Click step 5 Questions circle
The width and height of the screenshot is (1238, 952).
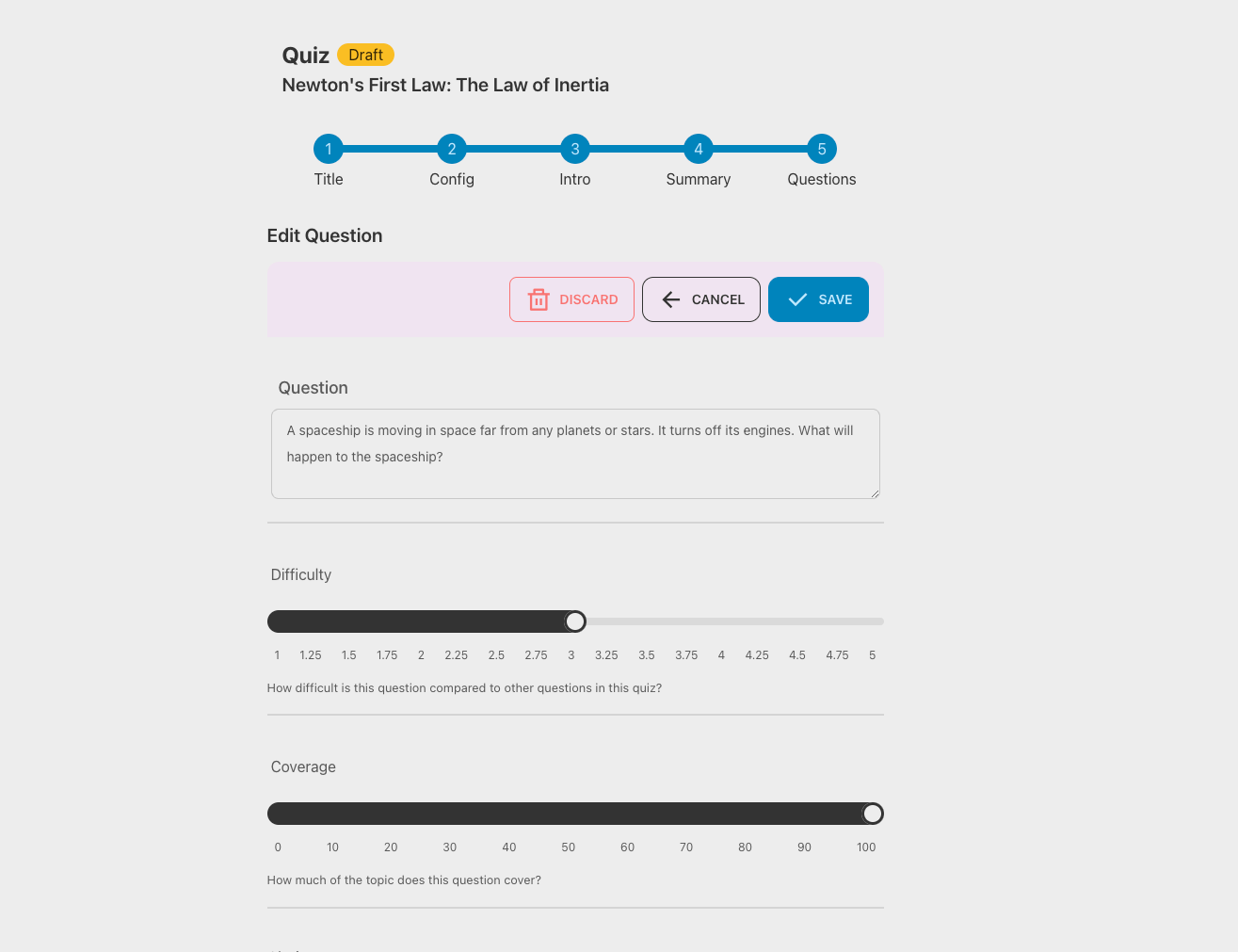click(x=822, y=149)
